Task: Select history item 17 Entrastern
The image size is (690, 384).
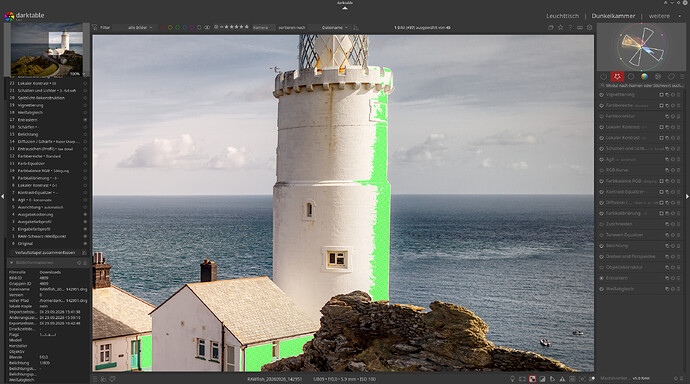Action: click(47, 120)
